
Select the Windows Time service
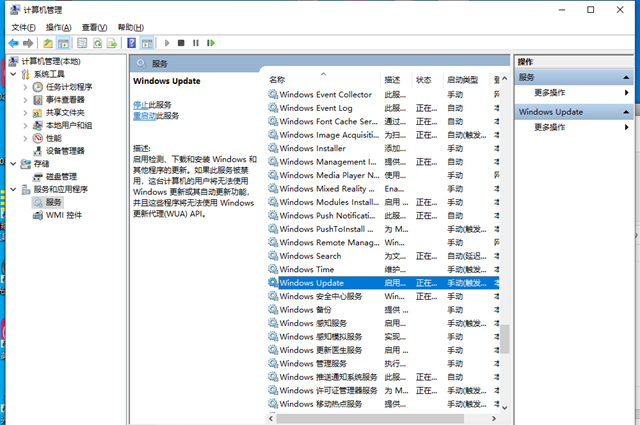point(383,269)
